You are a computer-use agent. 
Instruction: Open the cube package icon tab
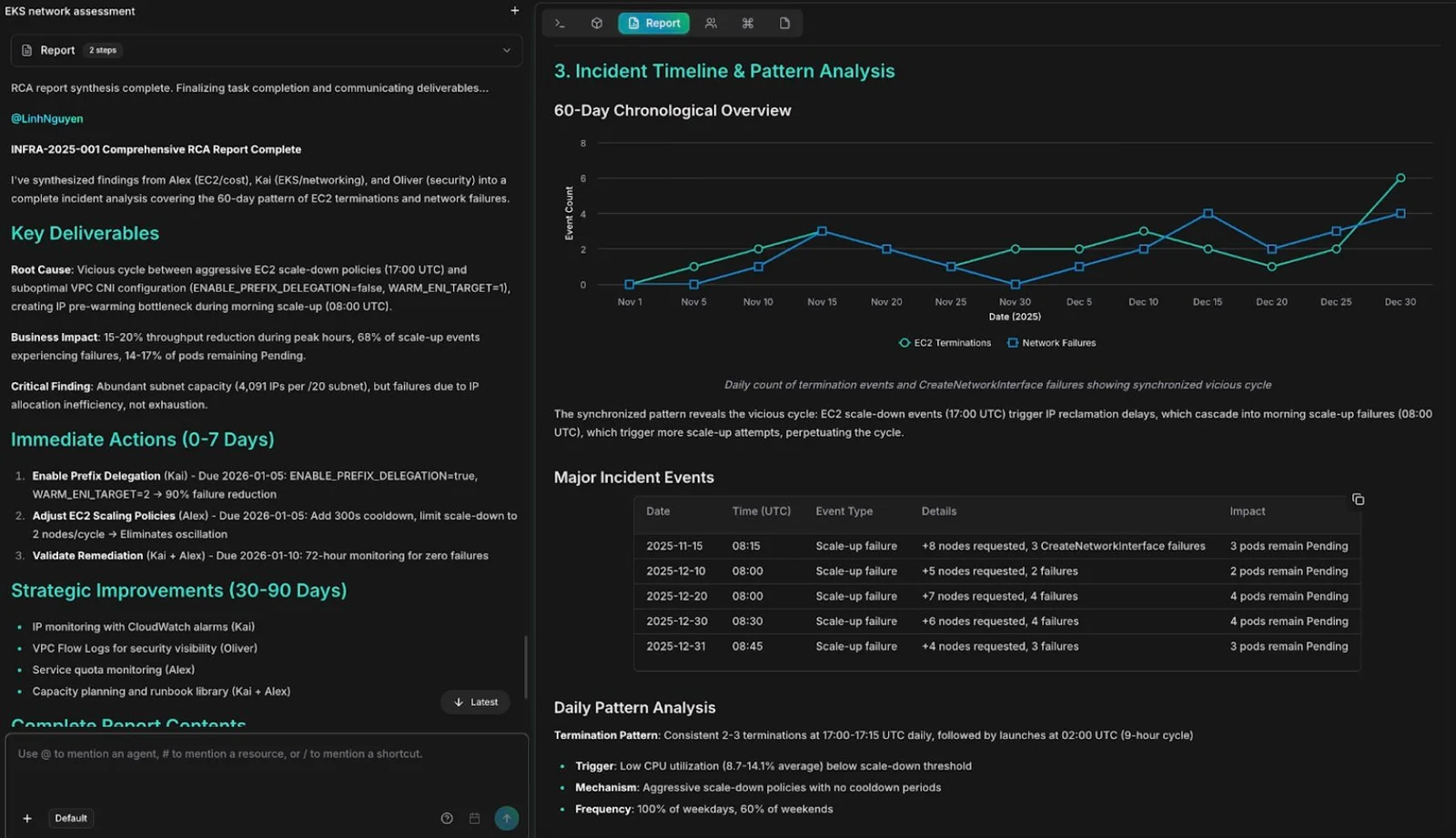pos(597,24)
